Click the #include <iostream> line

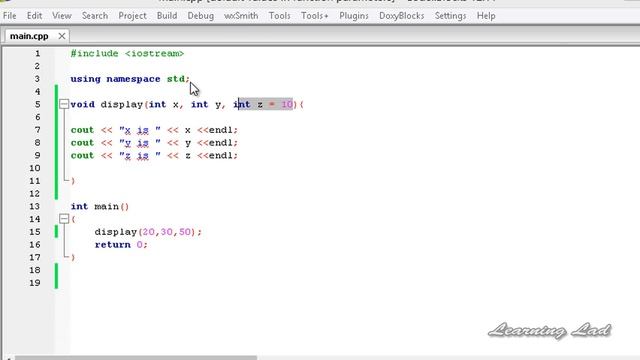127,53
